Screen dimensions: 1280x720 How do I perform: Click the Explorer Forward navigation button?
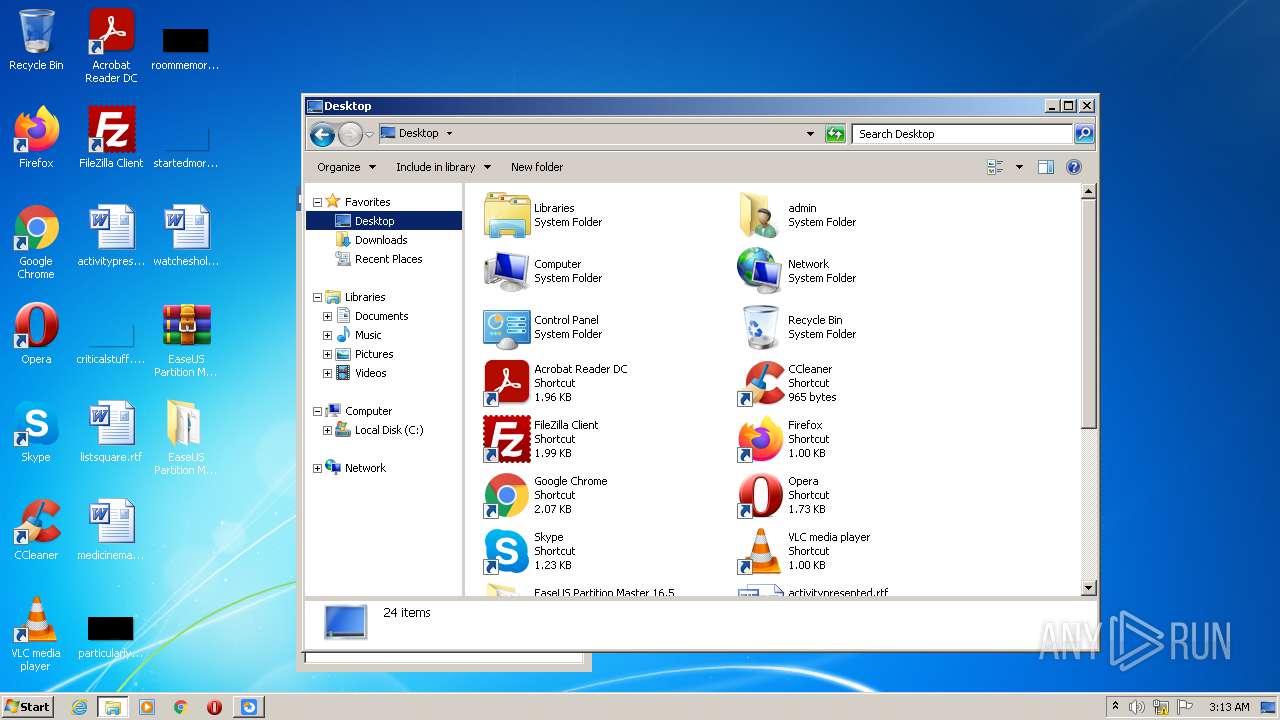pos(350,134)
